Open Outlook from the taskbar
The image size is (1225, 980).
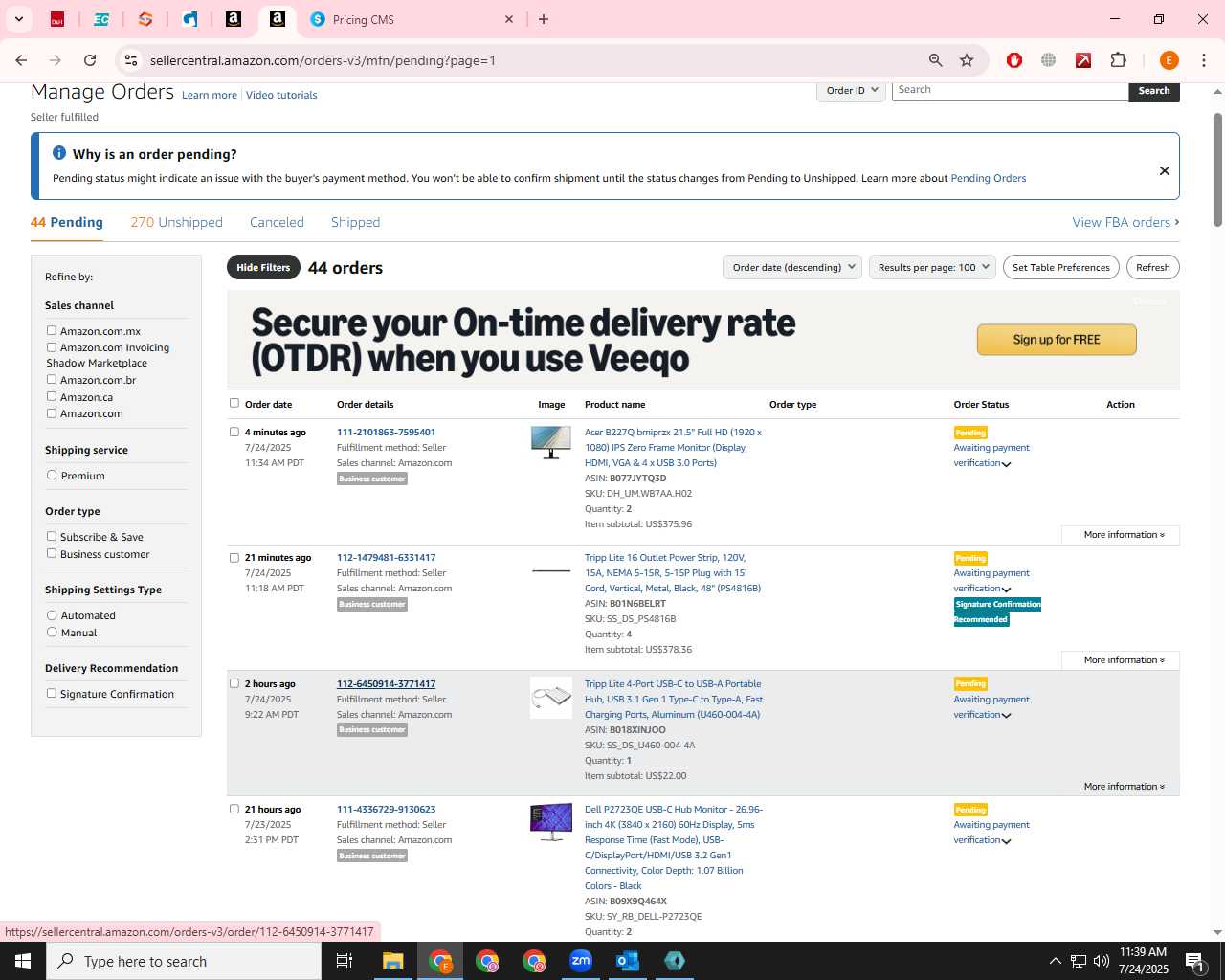[628, 961]
